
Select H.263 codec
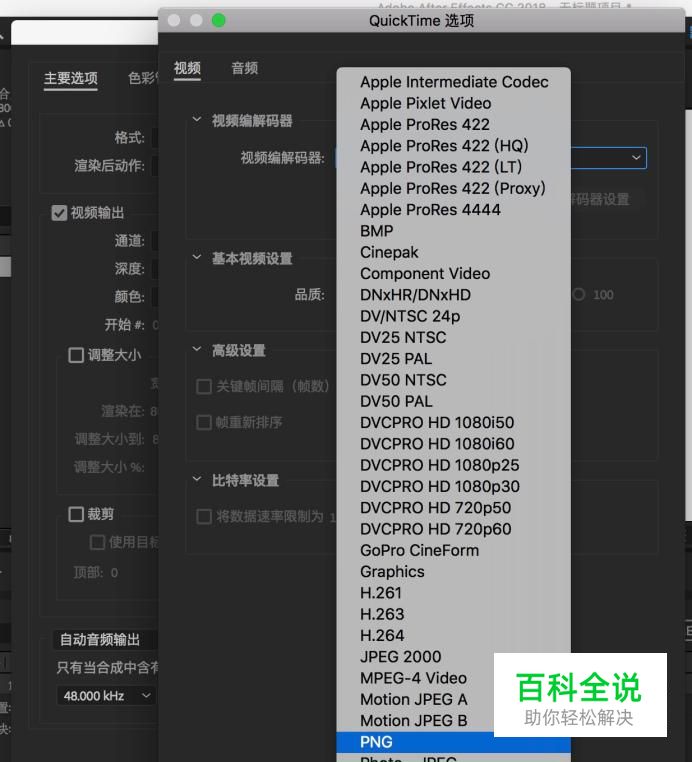point(453,614)
